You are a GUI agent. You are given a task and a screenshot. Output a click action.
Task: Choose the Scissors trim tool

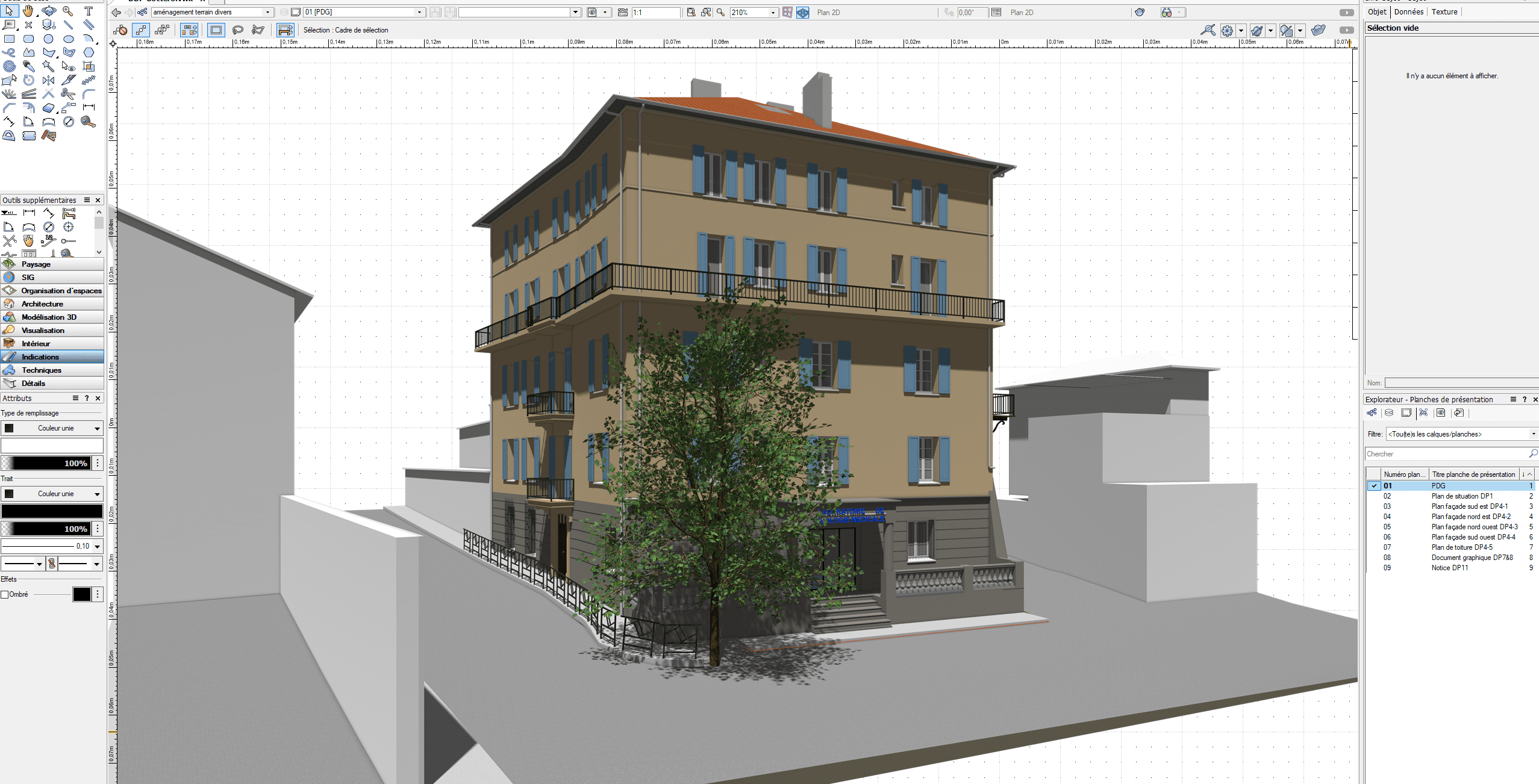click(x=69, y=93)
